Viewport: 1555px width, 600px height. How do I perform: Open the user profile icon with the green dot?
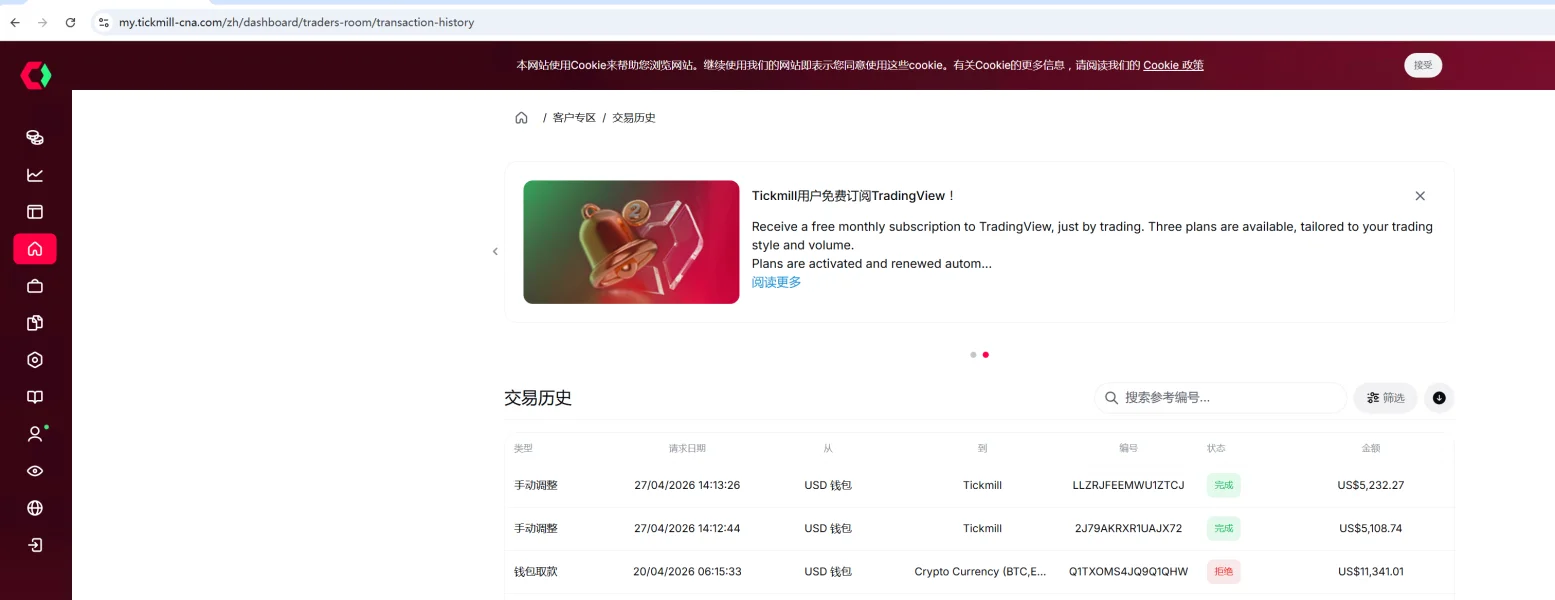[35, 434]
